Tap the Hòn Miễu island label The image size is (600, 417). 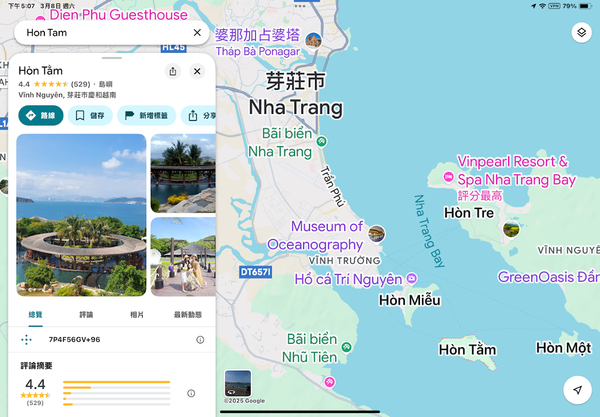click(409, 300)
